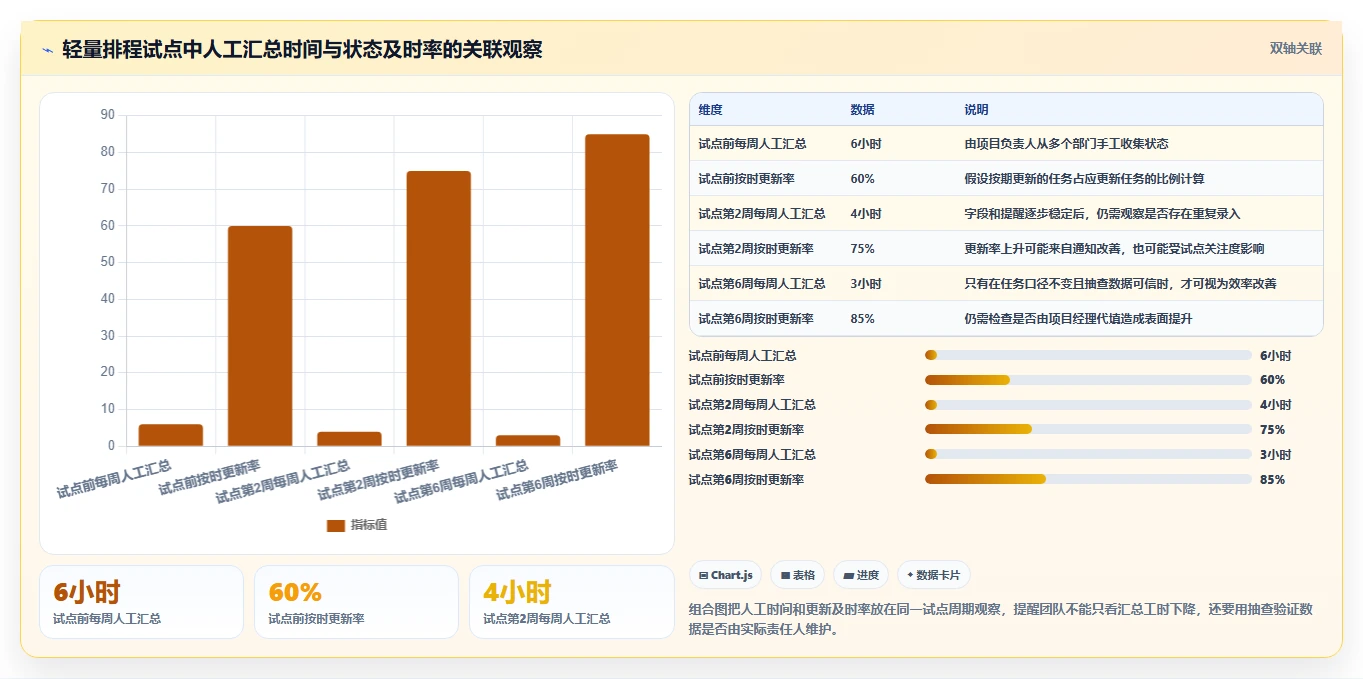Click description starting 字段和提醒逐步稳定后
This screenshot has height=679, width=1363.
(x=1102, y=214)
